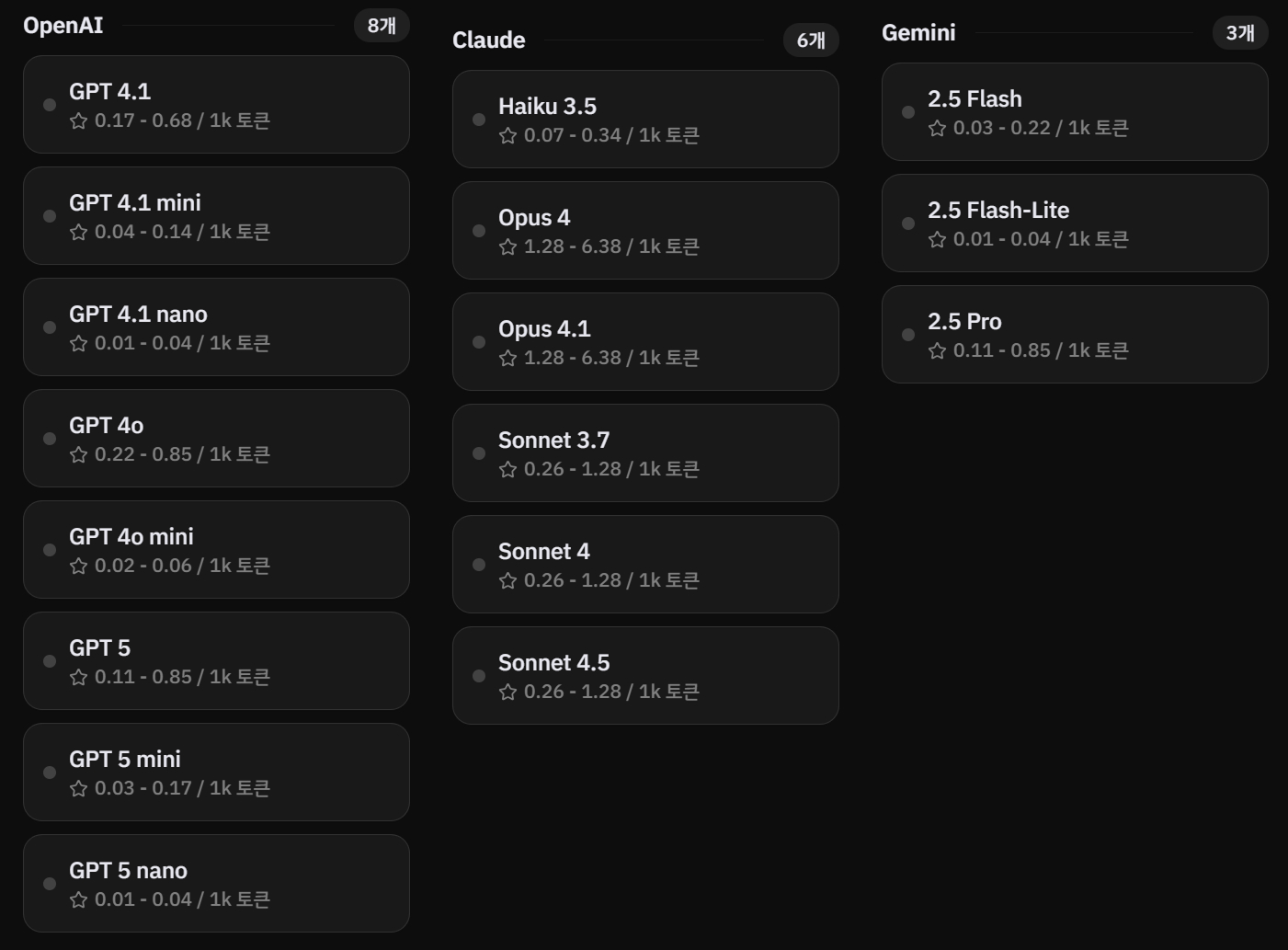Viewport: 1288px width, 950px height.
Task: Choose the 2.5 Flash-Lite model card
Action: 1075,223
